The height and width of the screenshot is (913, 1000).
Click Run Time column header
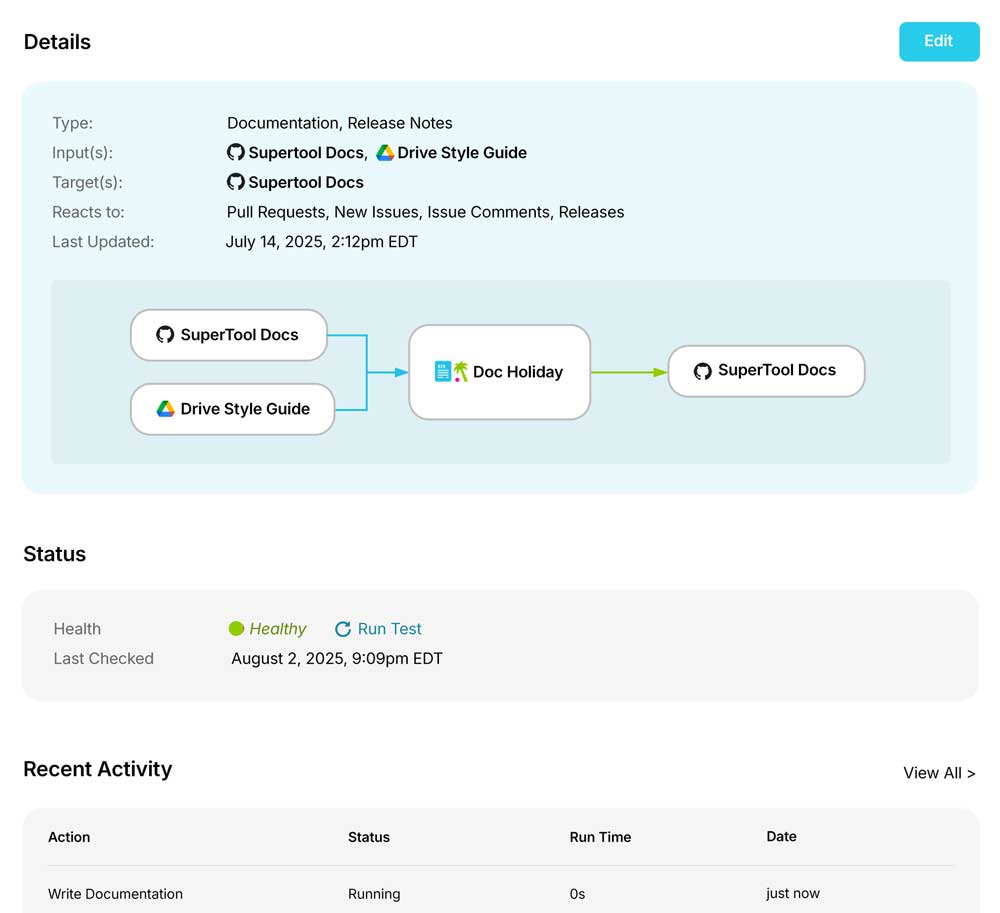click(600, 837)
